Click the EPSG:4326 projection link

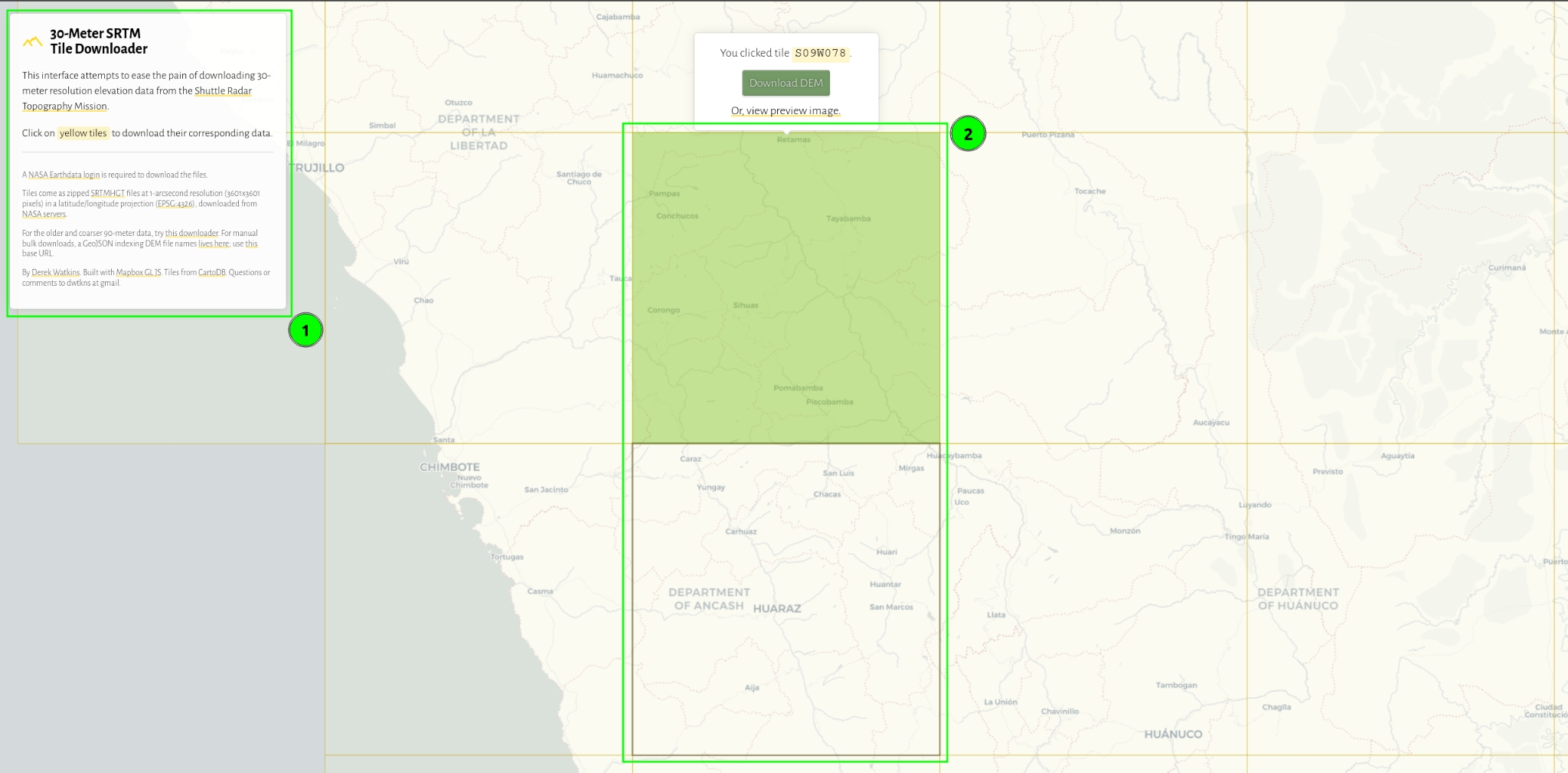175,204
